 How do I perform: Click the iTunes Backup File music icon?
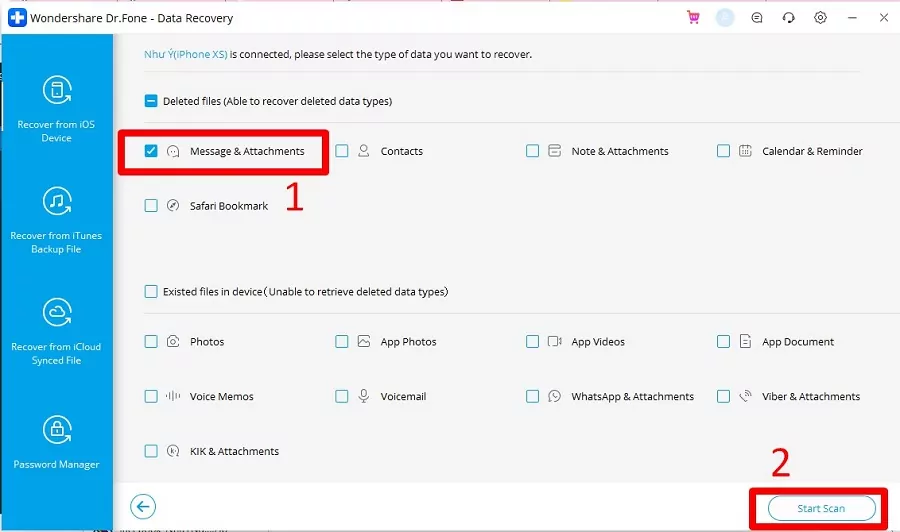(57, 201)
